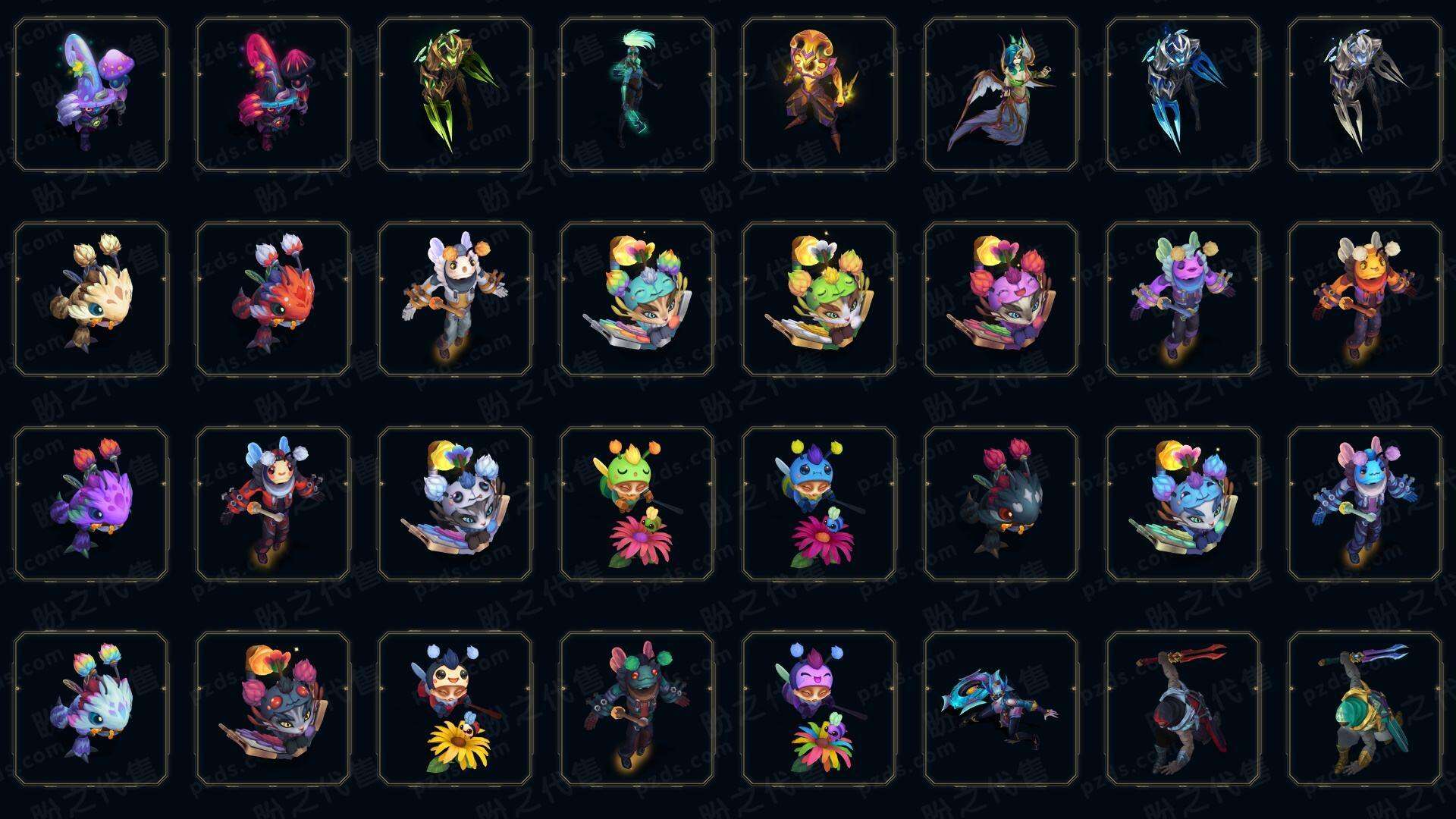Select the purple mushroom hat character tile
Image resolution: width=1456 pixels, height=819 pixels.
pyautogui.click(x=91, y=95)
